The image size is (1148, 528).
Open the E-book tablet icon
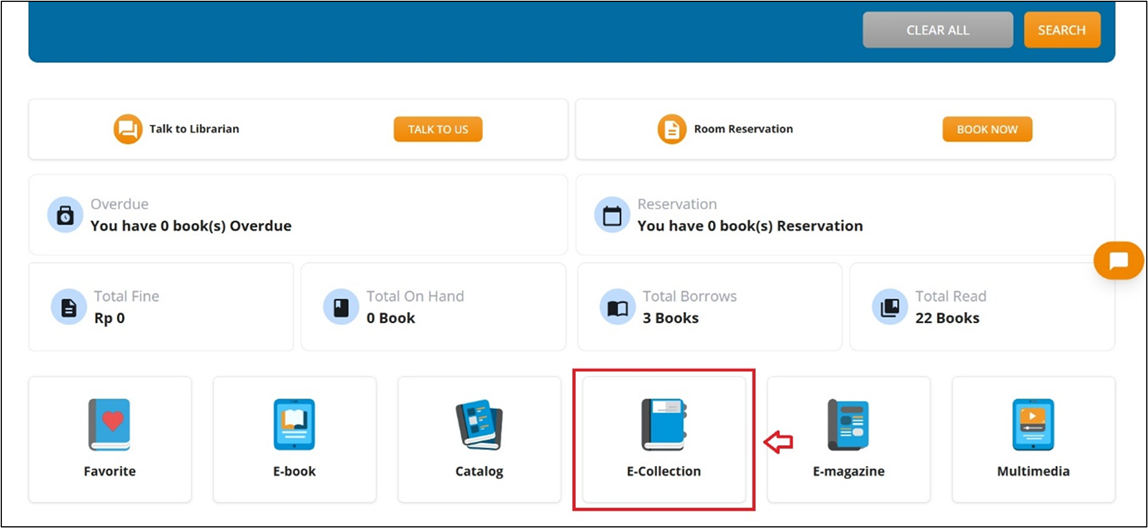(294, 425)
